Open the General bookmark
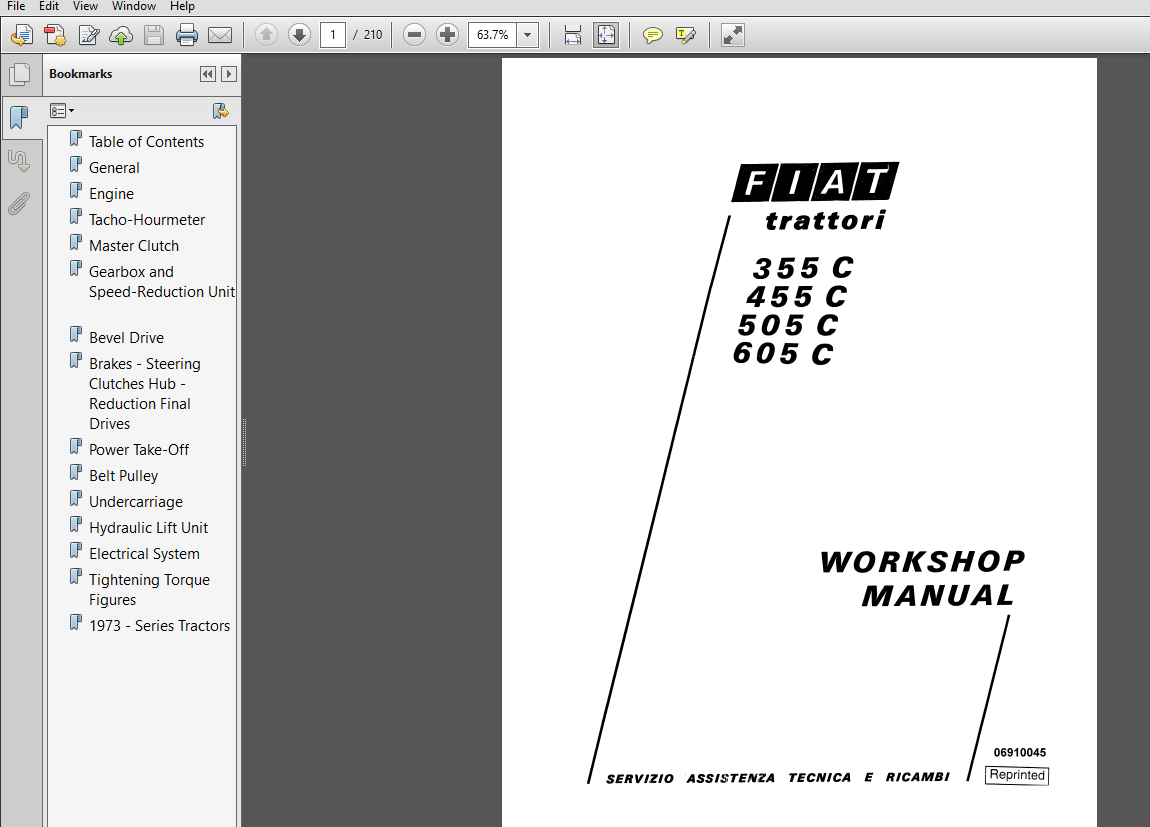This screenshot has width=1150, height=827. click(114, 168)
